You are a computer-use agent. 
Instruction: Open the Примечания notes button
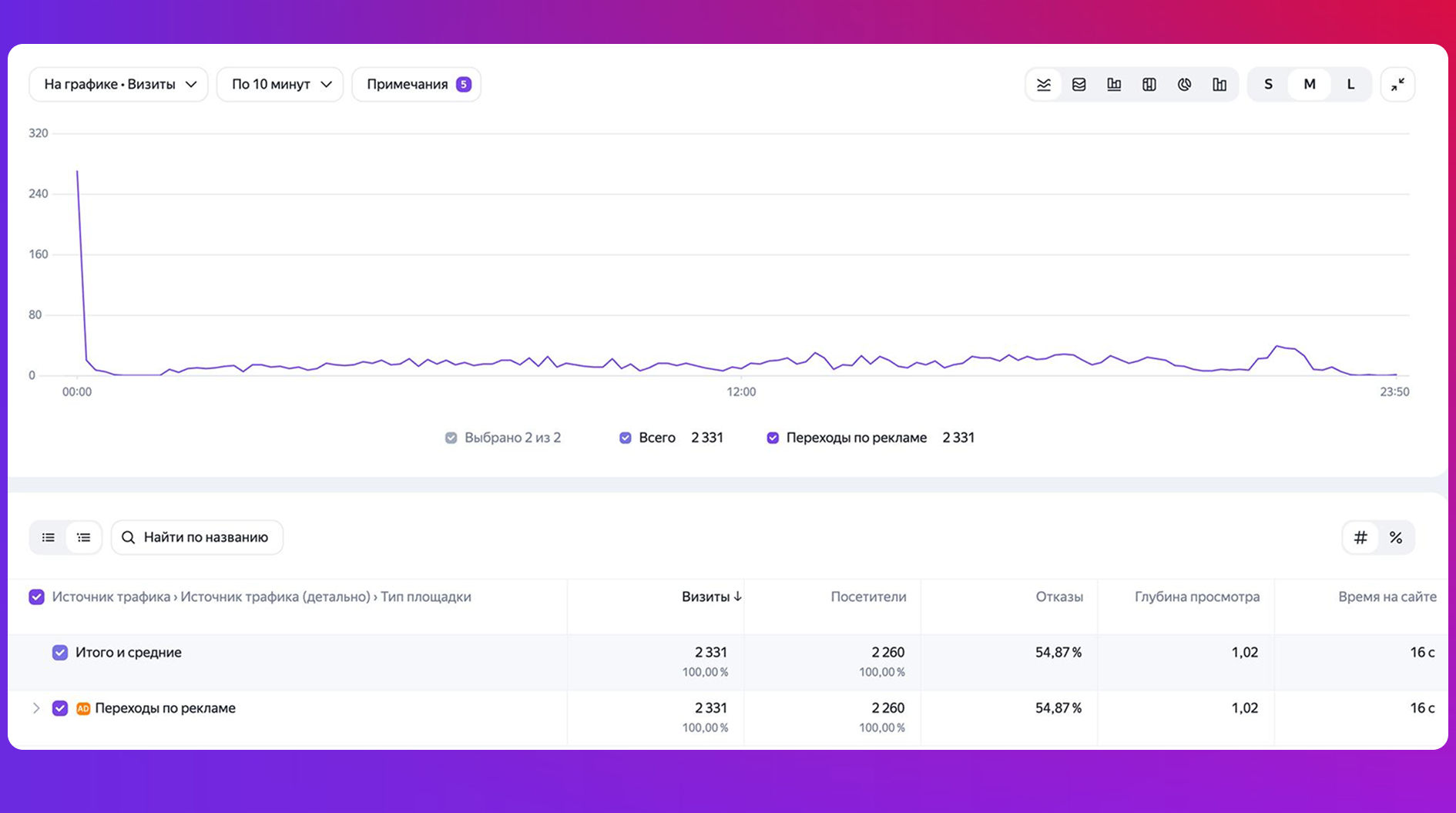pos(416,85)
